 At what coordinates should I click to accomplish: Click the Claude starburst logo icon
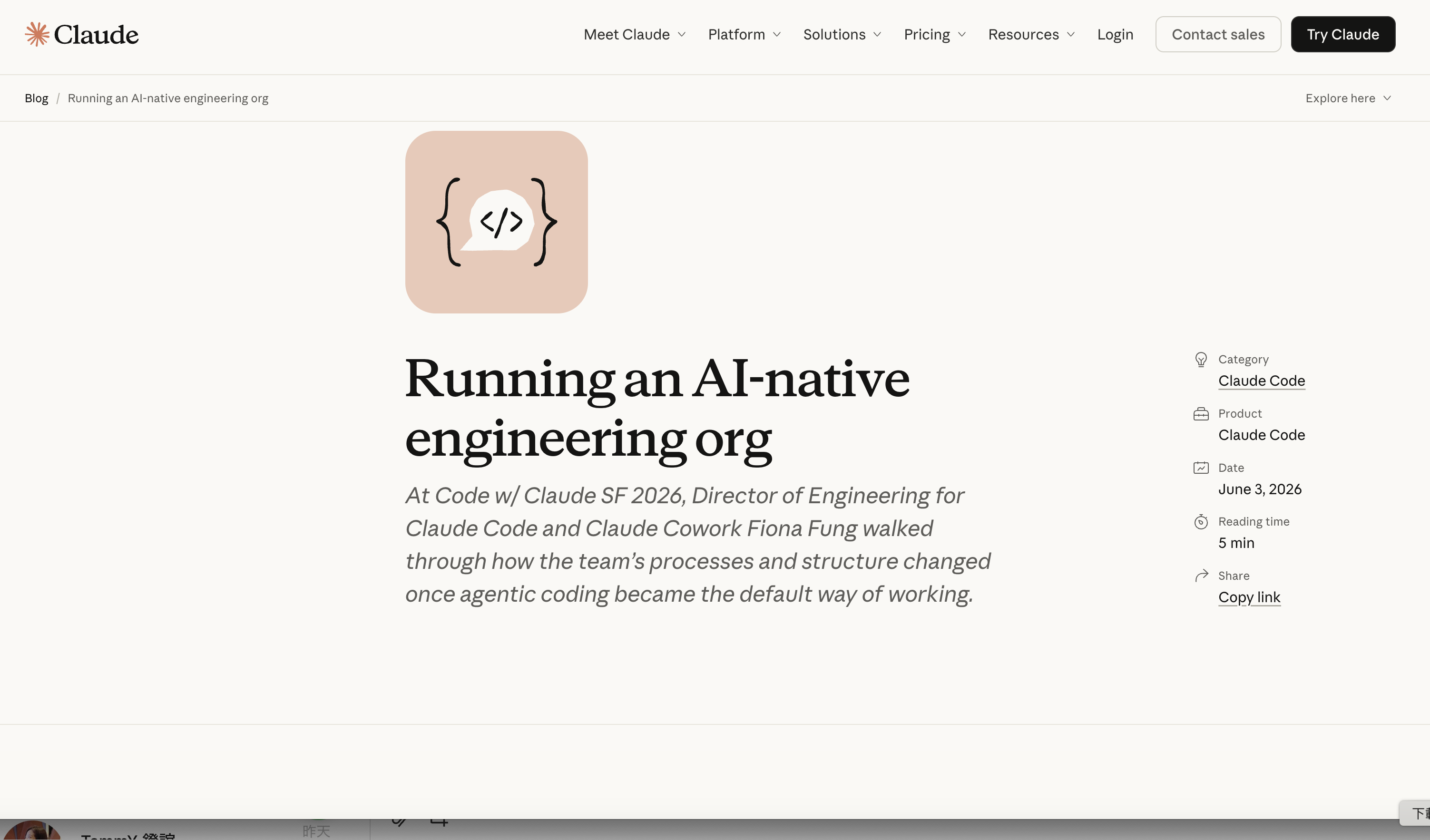37,34
